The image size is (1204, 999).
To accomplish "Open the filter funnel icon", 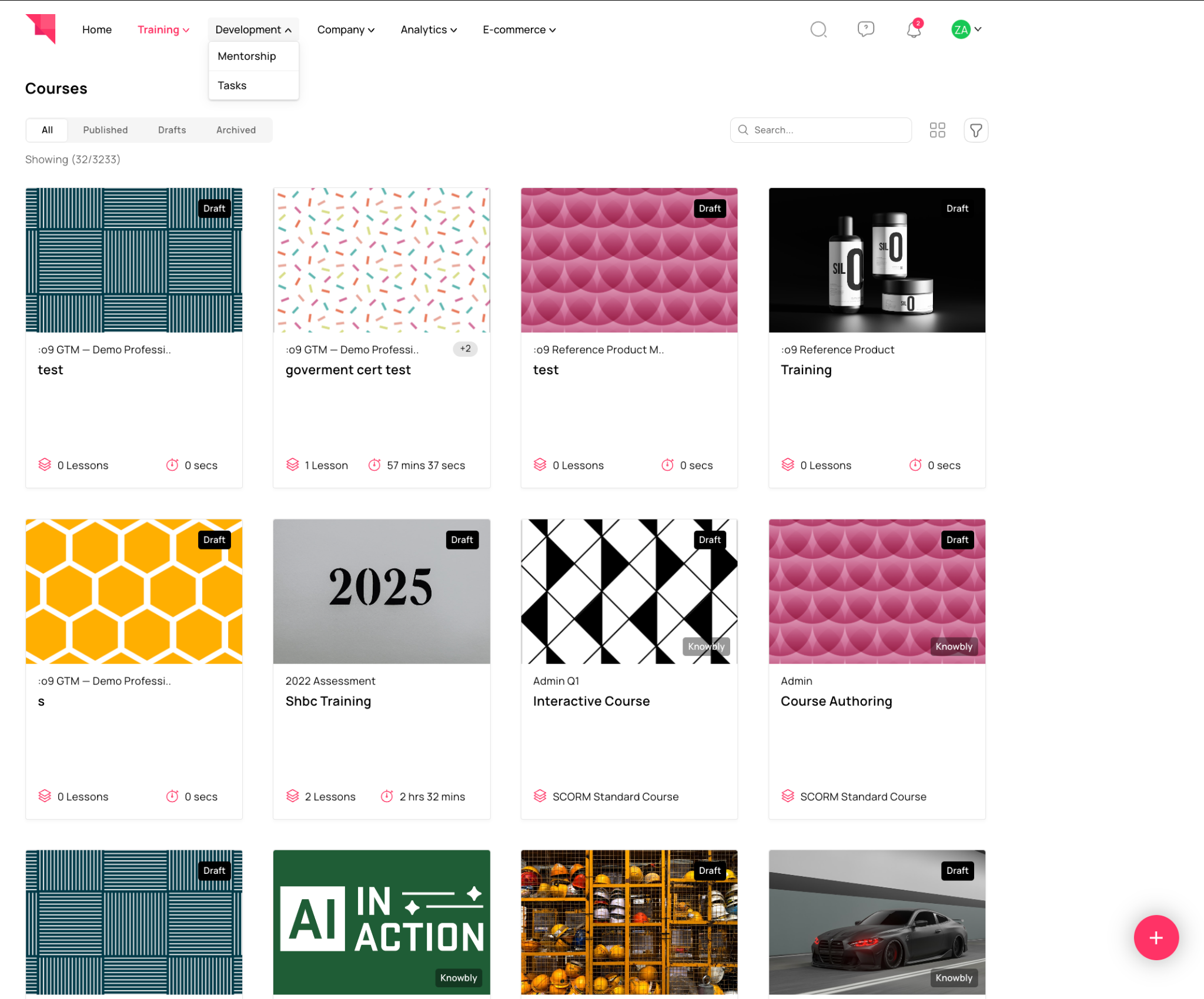I will 975,130.
